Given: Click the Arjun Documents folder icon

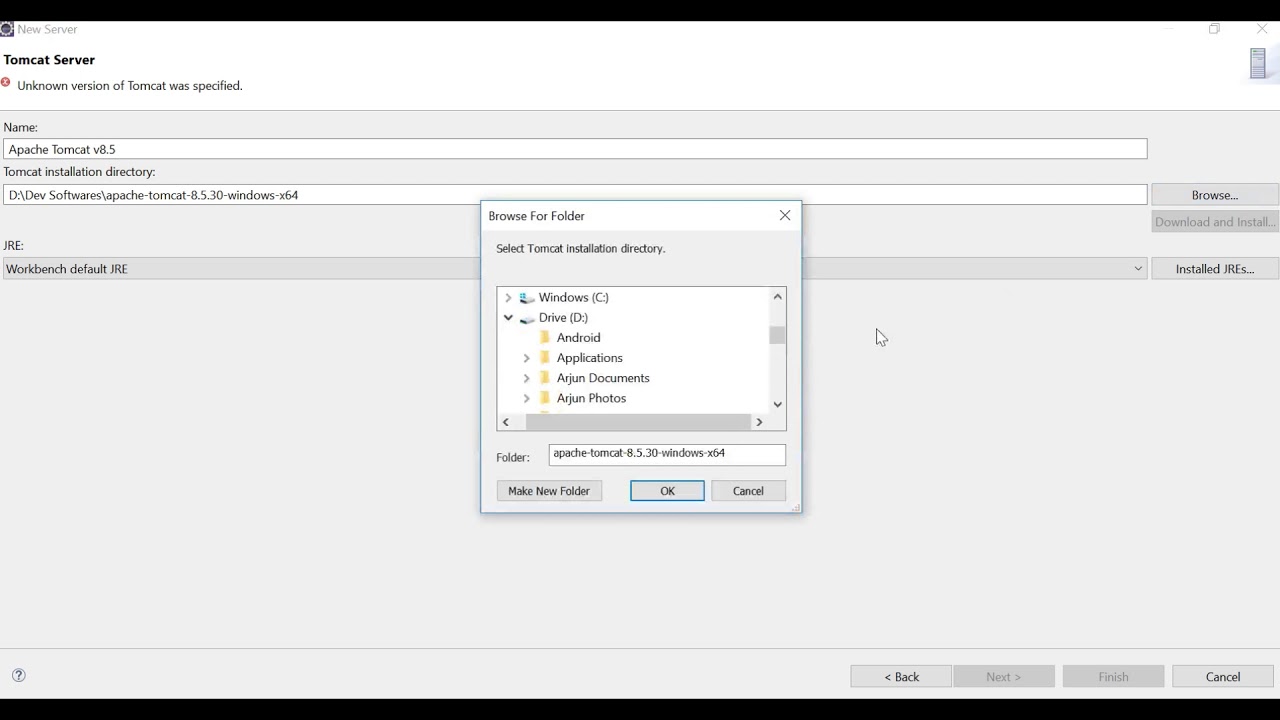Looking at the screenshot, I should (x=545, y=378).
